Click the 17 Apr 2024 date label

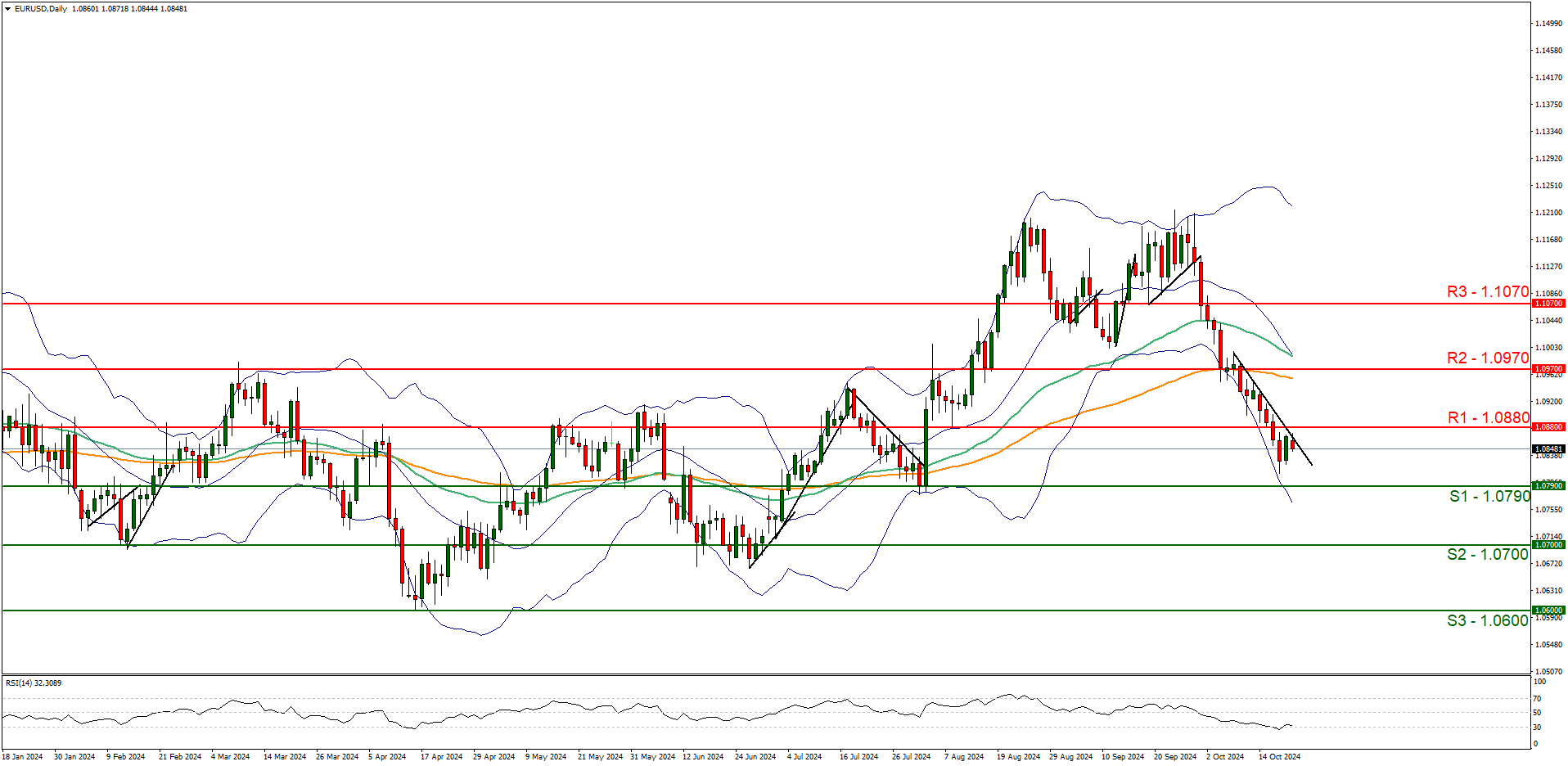441,757
